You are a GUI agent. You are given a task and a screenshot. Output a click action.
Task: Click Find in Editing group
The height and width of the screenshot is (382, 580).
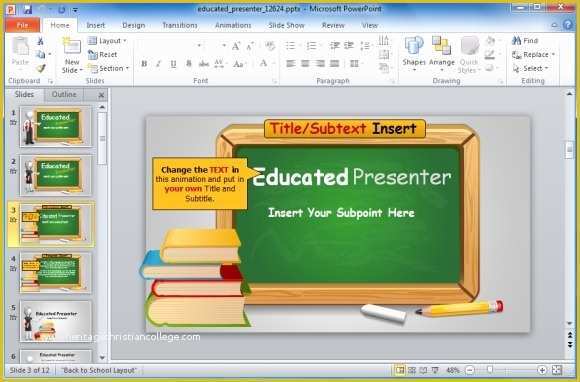525,41
